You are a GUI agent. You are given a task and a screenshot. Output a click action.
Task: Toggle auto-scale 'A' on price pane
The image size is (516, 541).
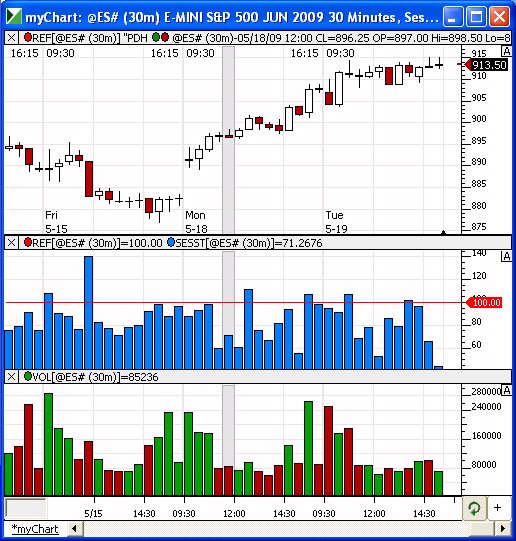[x=506, y=51]
